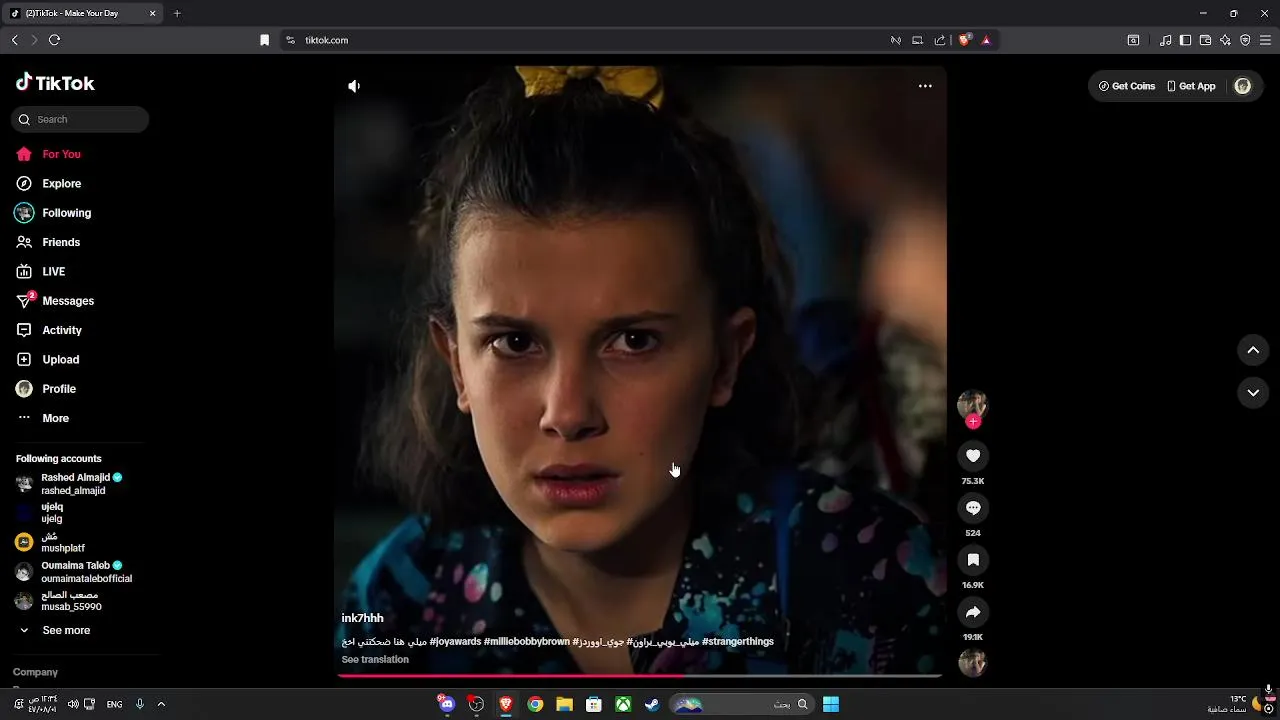The image size is (1280, 720).
Task: Share the video with the arrow icon
Action: click(973, 612)
